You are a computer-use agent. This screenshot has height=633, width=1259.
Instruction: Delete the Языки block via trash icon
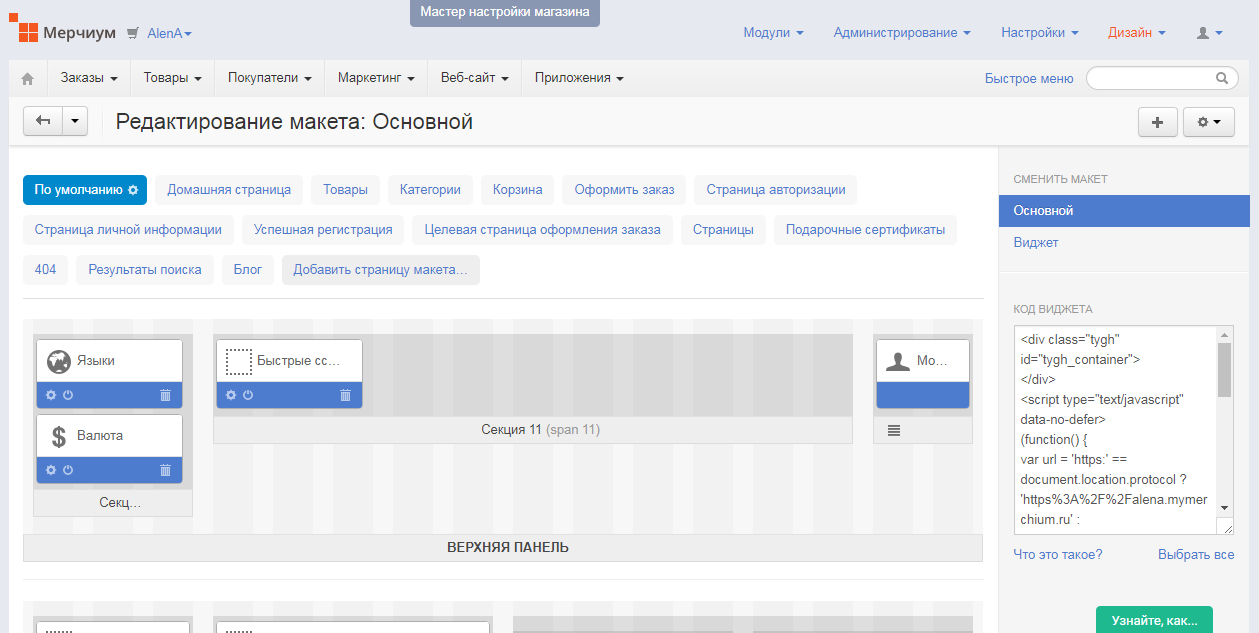[x=166, y=395]
